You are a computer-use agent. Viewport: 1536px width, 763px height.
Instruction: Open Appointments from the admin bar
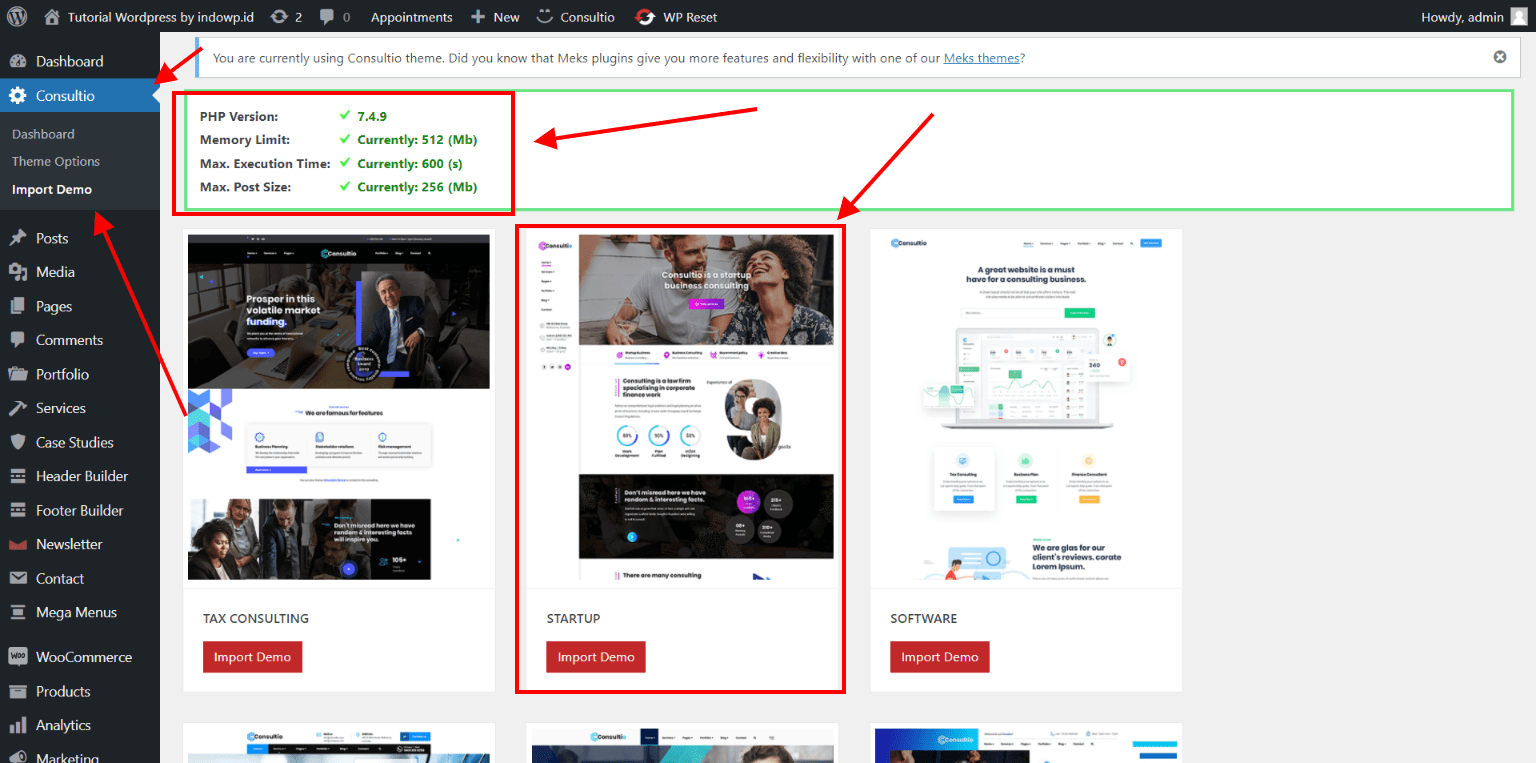coord(411,16)
